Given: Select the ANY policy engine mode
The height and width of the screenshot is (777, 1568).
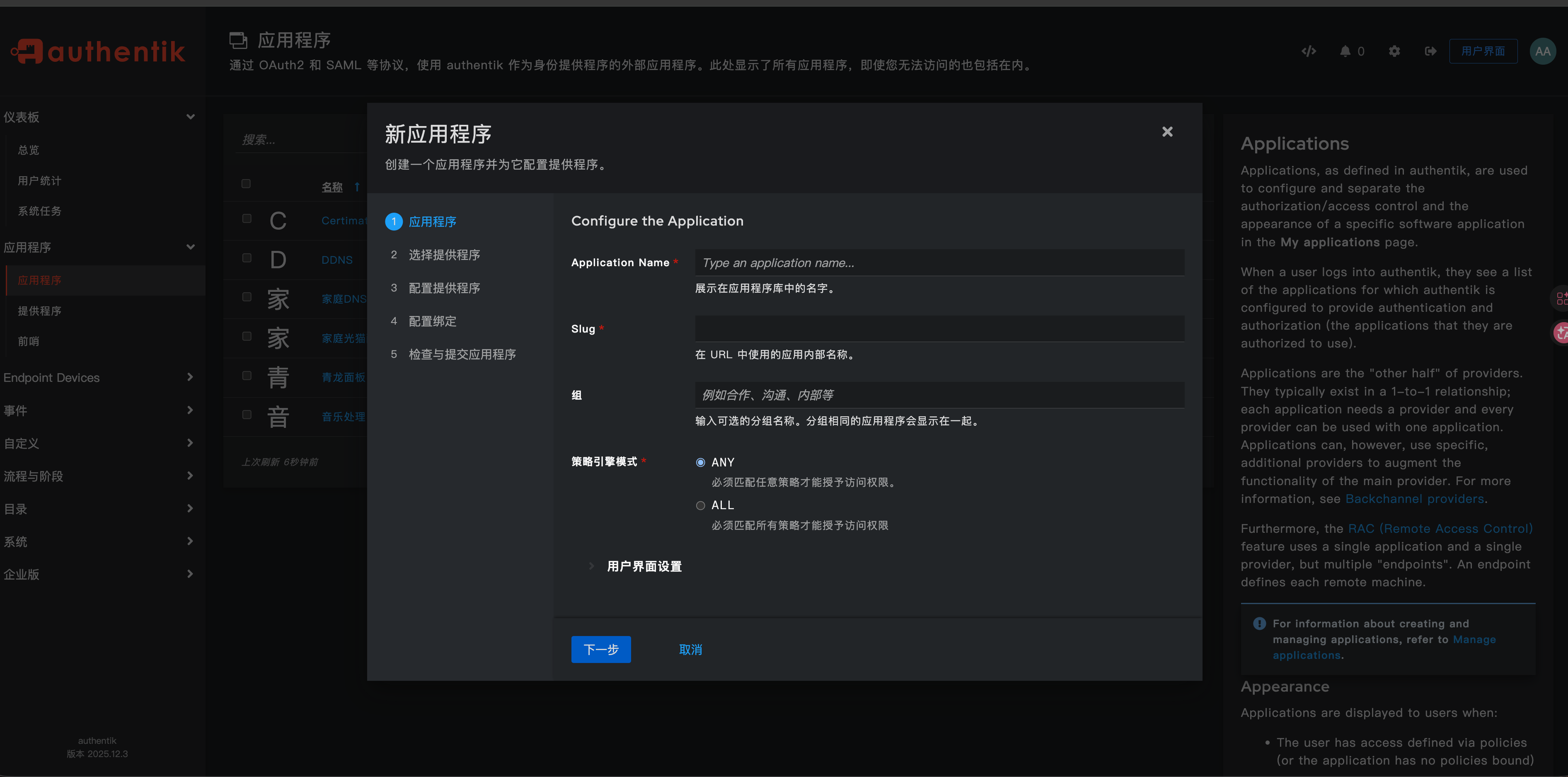Looking at the screenshot, I should point(701,463).
